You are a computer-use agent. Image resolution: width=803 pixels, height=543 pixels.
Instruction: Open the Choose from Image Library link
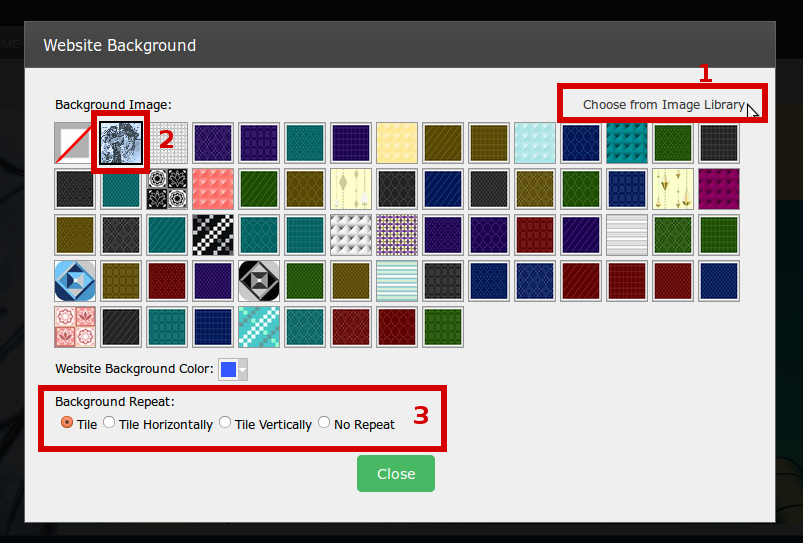tap(663, 104)
